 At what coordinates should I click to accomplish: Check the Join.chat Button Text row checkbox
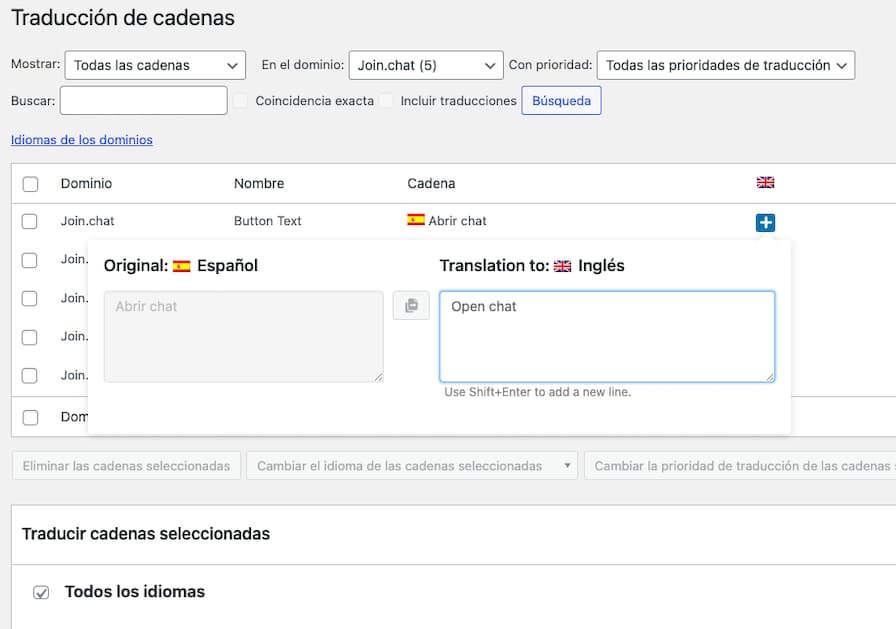point(30,221)
